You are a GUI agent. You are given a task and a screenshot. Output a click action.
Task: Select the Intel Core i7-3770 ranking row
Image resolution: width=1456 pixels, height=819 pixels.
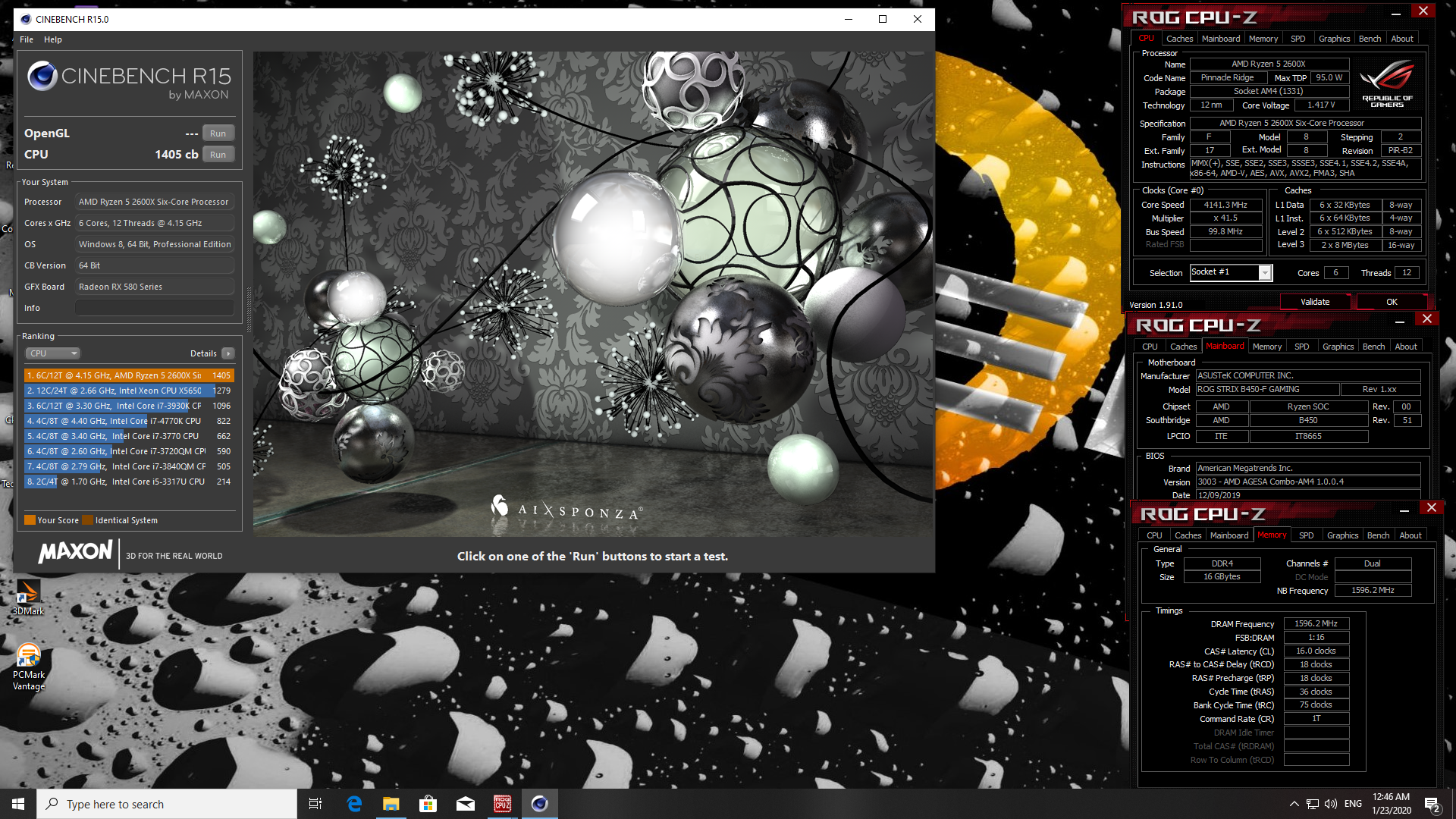coord(129,436)
